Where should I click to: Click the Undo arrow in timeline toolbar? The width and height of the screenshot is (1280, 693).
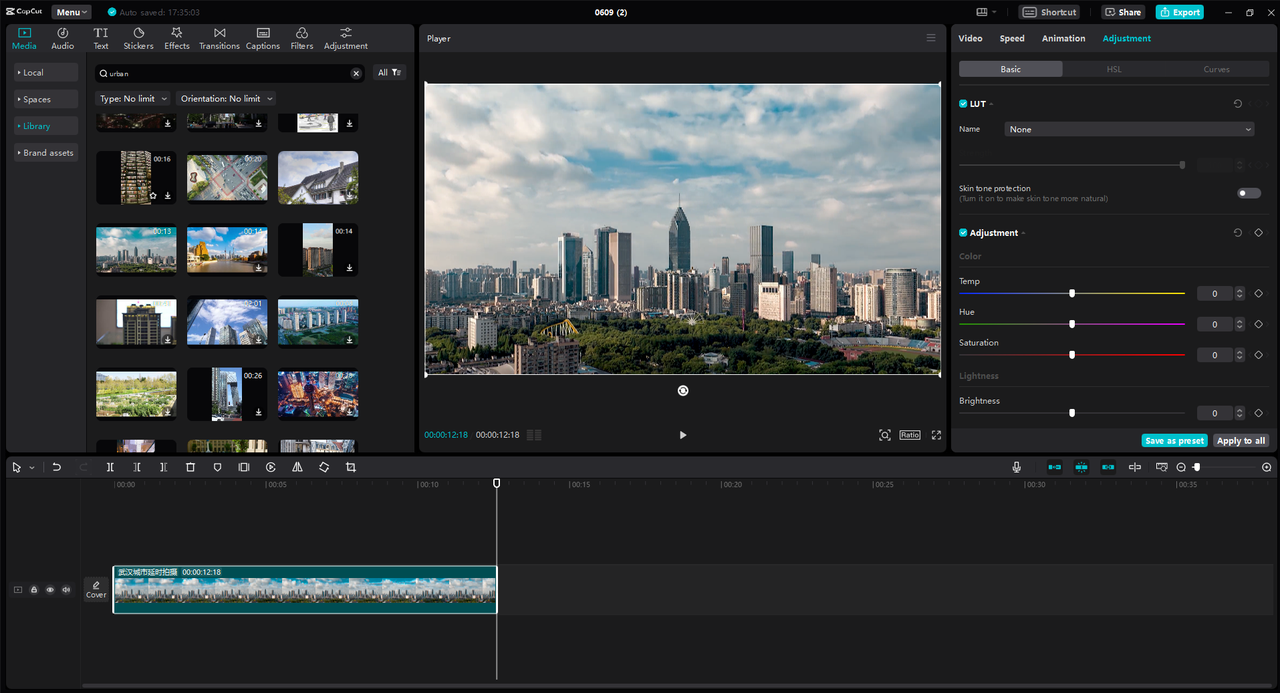(57, 467)
